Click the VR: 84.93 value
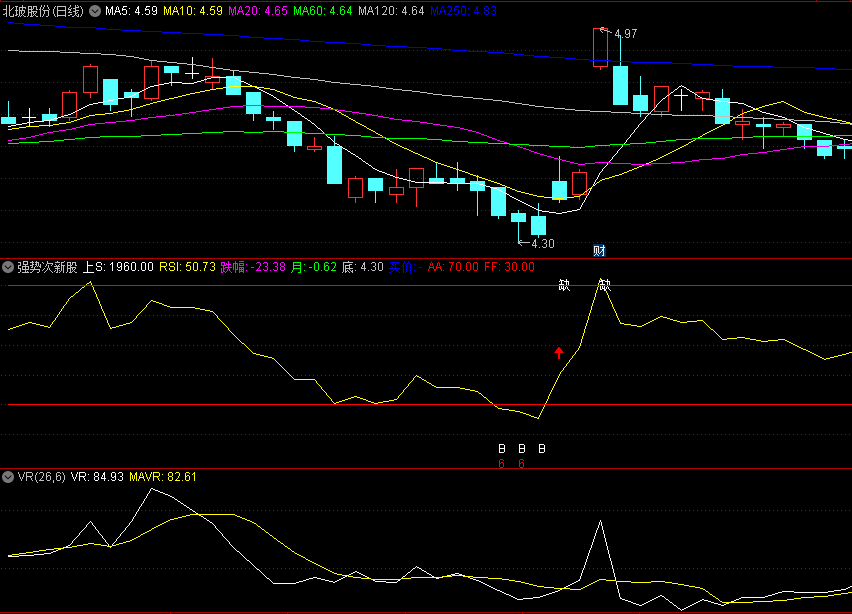Image resolution: width=852 pixels, height=614 pixels. (x=97, y=477)
